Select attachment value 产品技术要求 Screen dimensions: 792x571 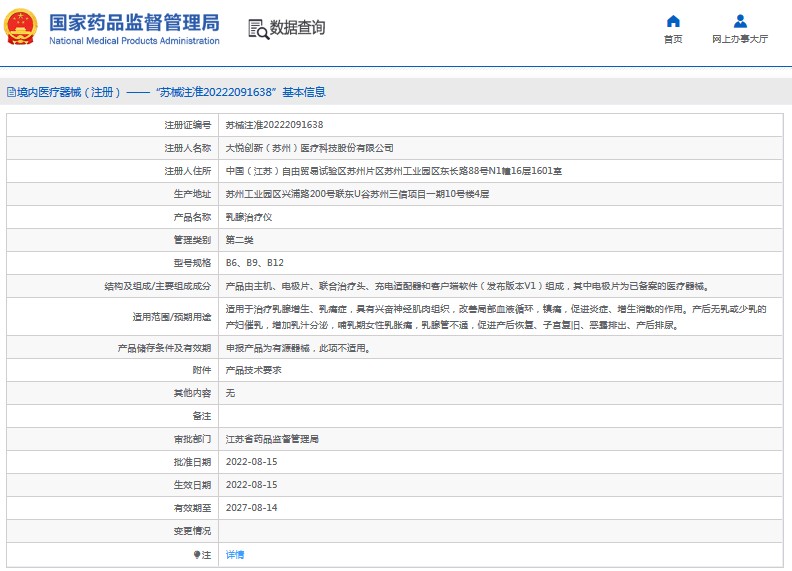tap(253, 370)
